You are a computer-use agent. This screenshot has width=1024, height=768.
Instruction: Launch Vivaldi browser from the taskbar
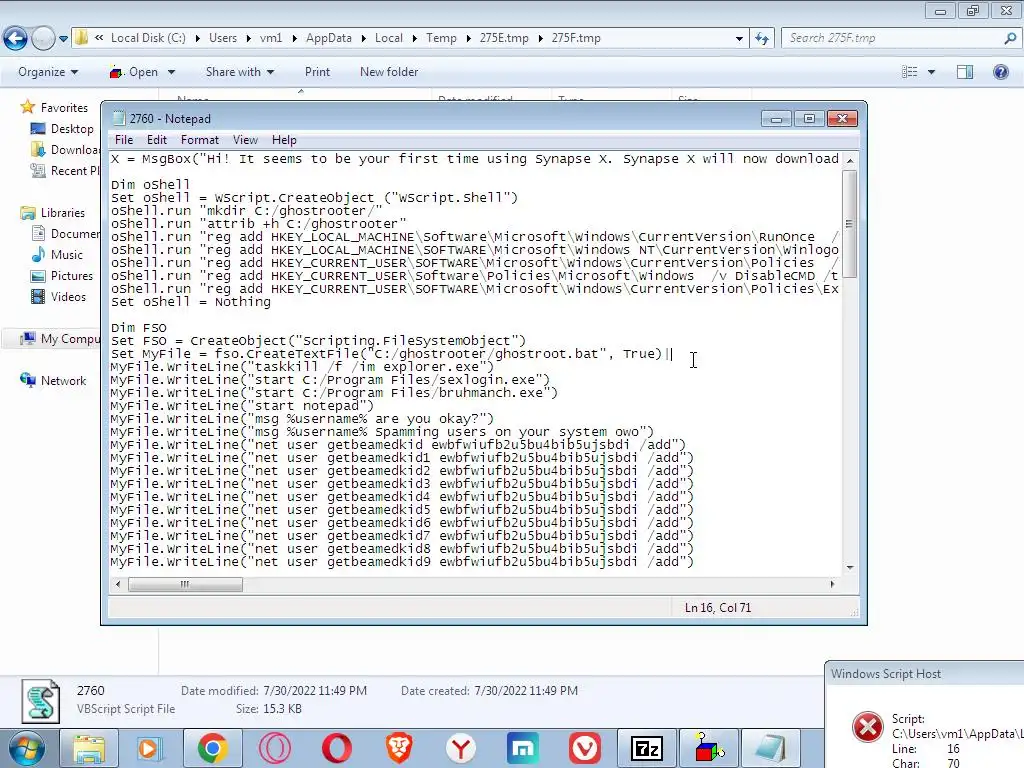pyautogui.click(x=585, y=748)
